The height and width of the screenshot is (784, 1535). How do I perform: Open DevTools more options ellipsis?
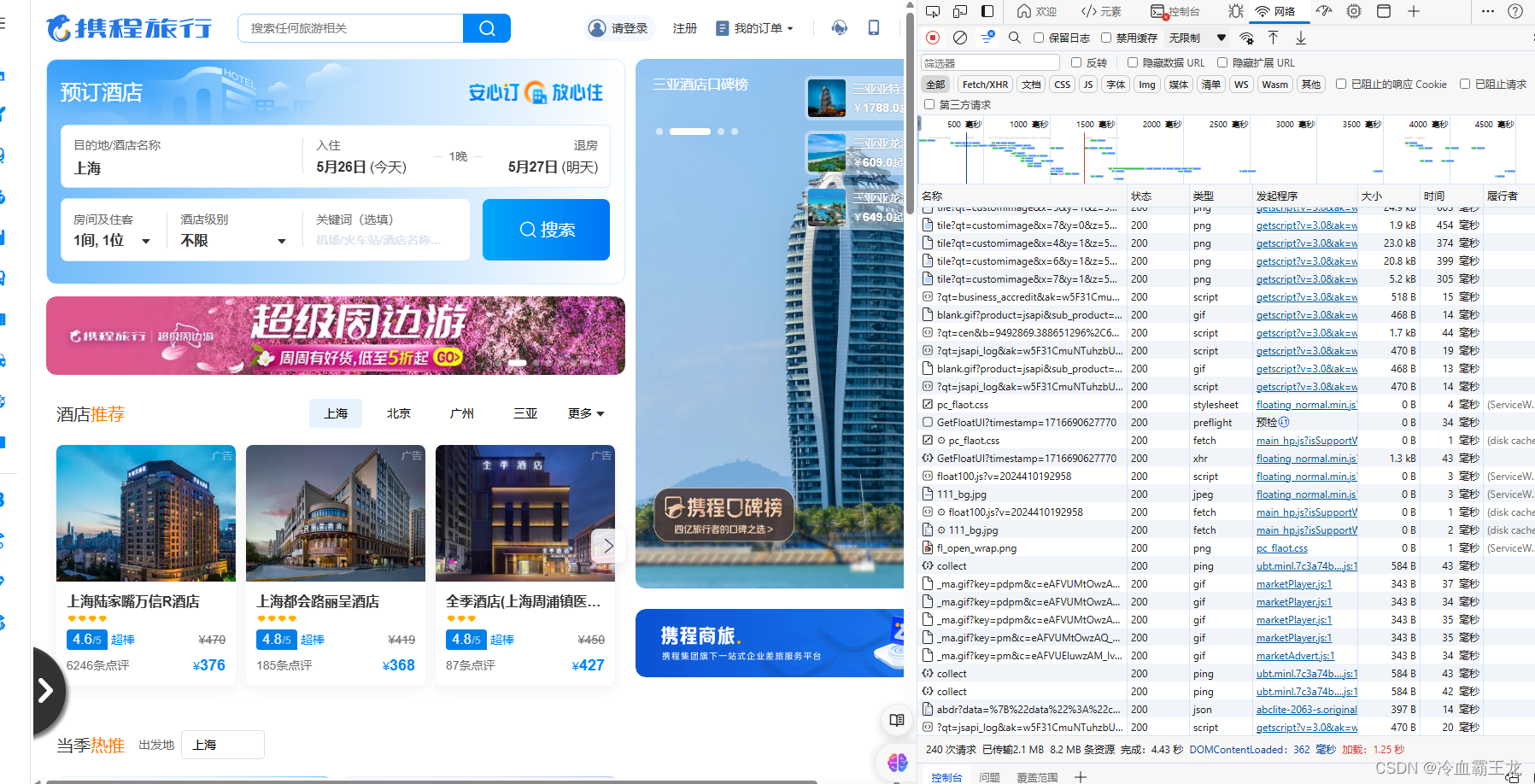1488,11
